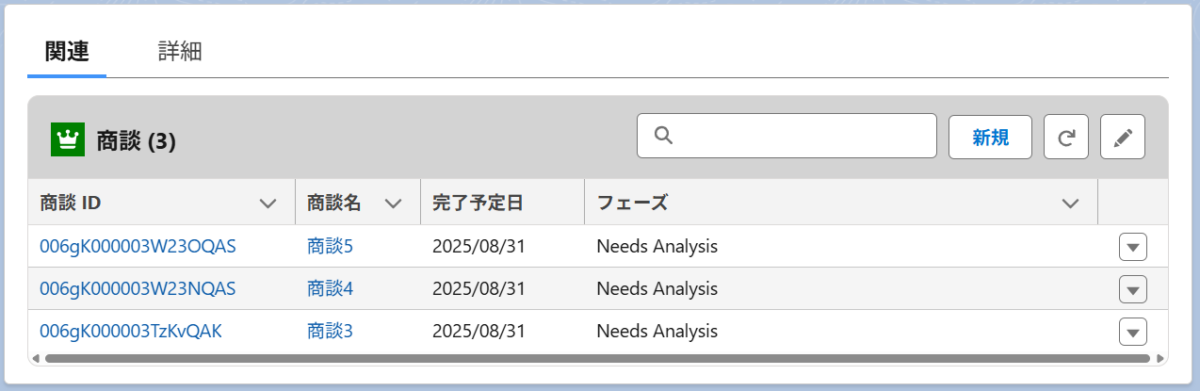Click the magnifier icon in search box

(663, 136)
